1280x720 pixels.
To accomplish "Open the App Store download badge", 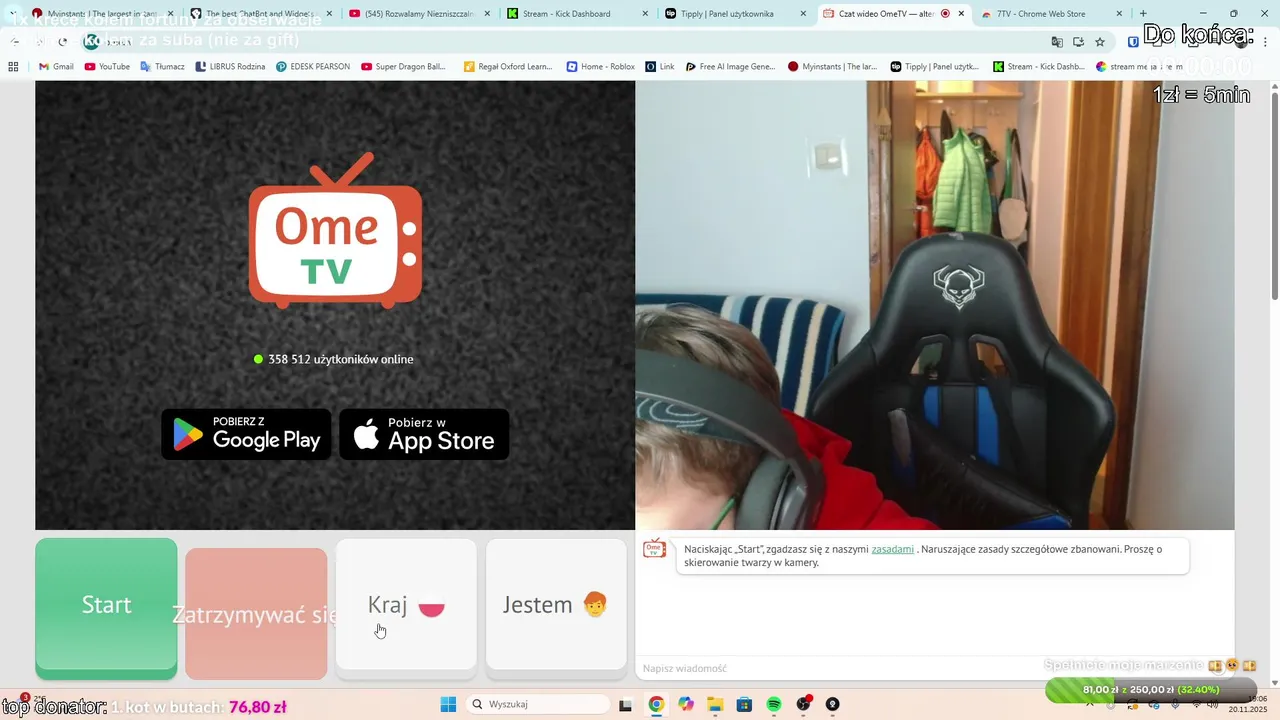I will coord(424,434).
